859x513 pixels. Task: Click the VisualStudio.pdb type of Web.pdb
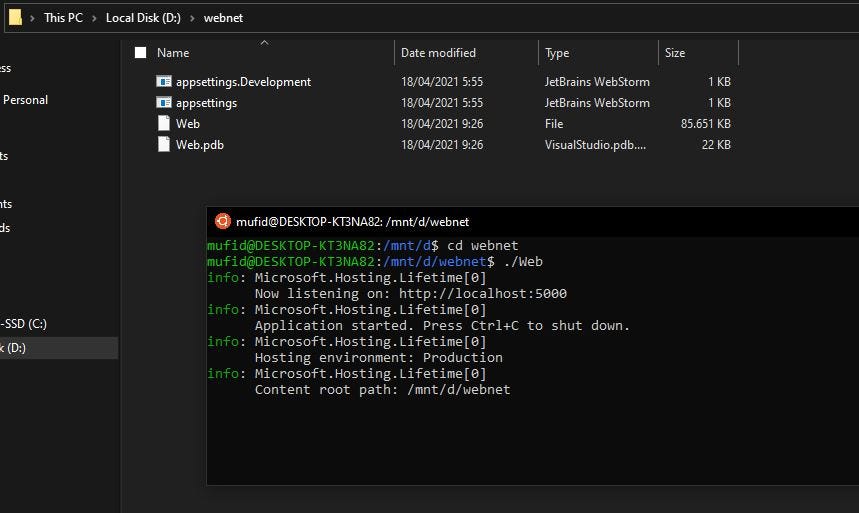point(595,145)
